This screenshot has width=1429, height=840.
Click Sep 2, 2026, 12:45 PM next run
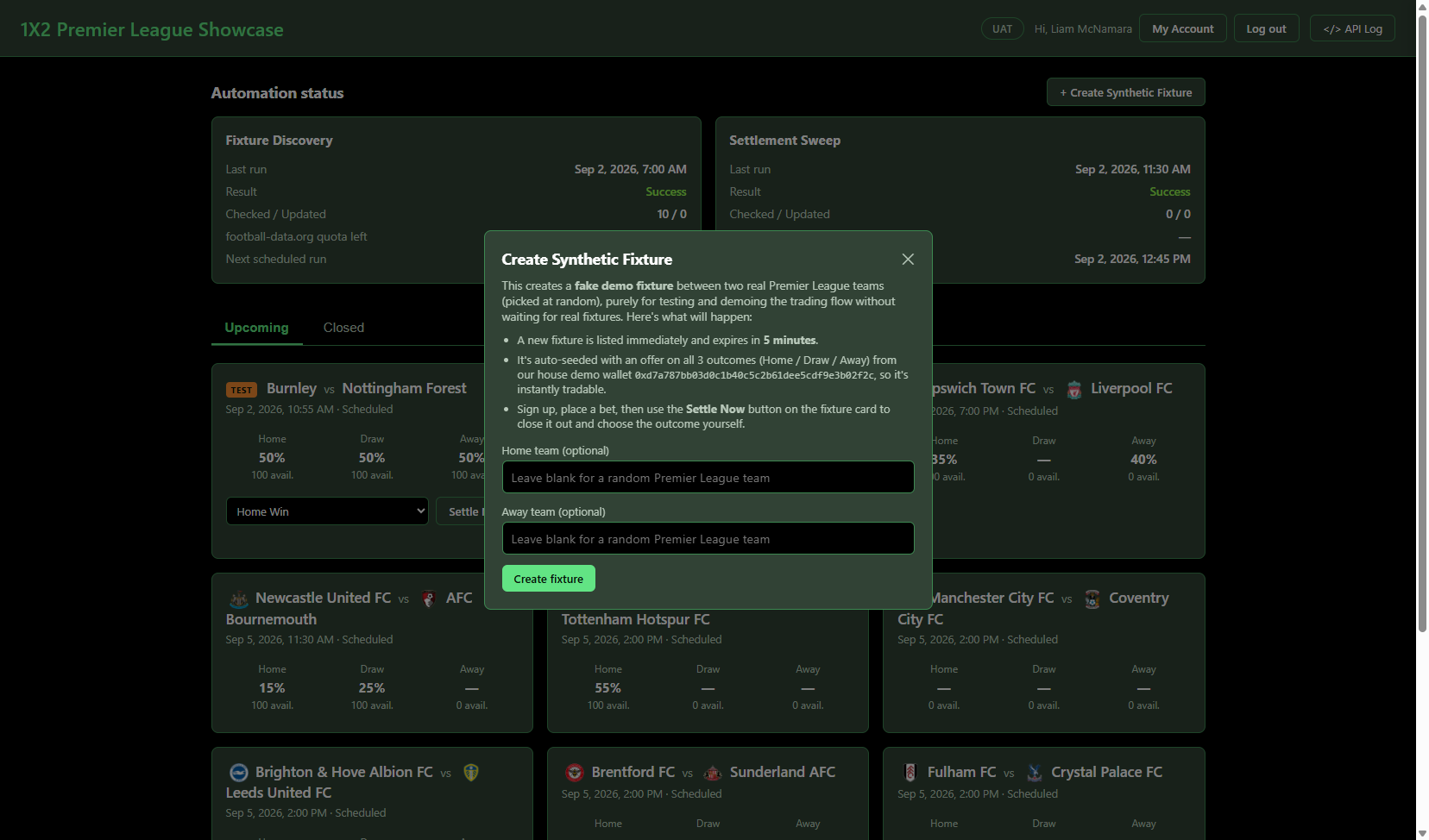(1132, 259)
